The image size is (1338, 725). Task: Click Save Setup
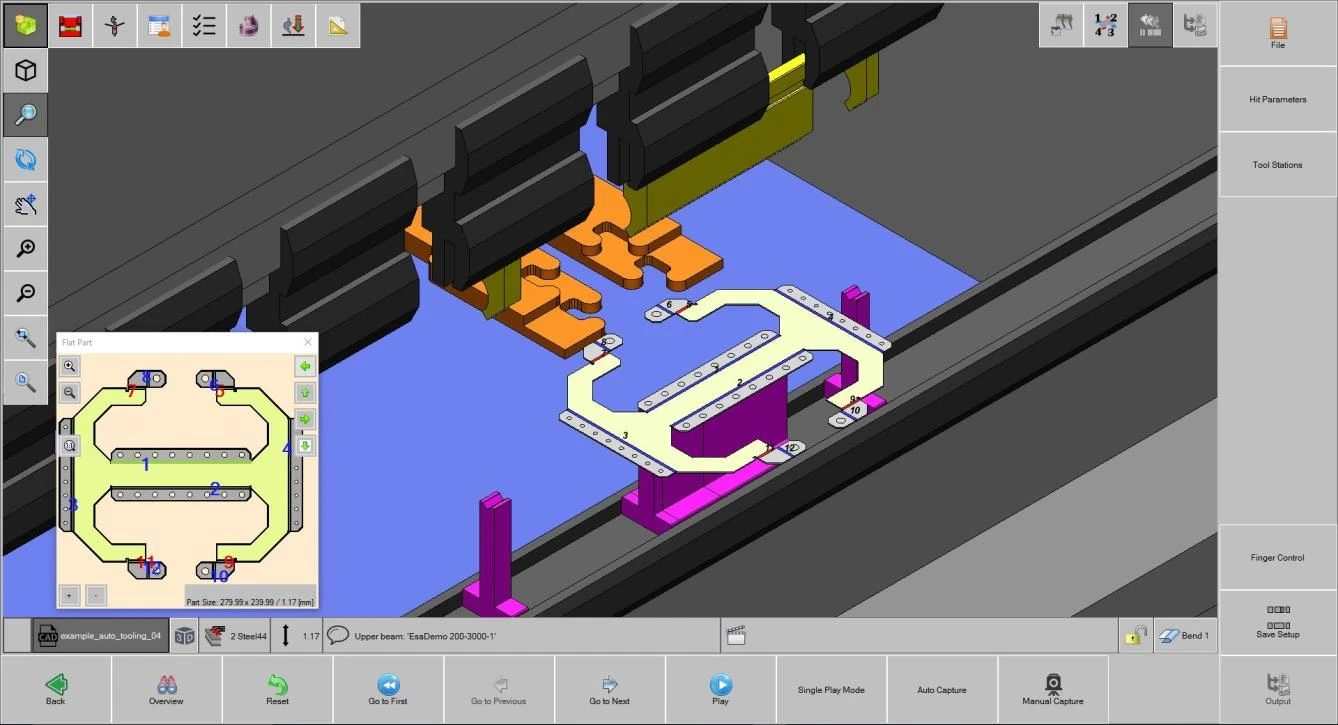[1278, 622]
